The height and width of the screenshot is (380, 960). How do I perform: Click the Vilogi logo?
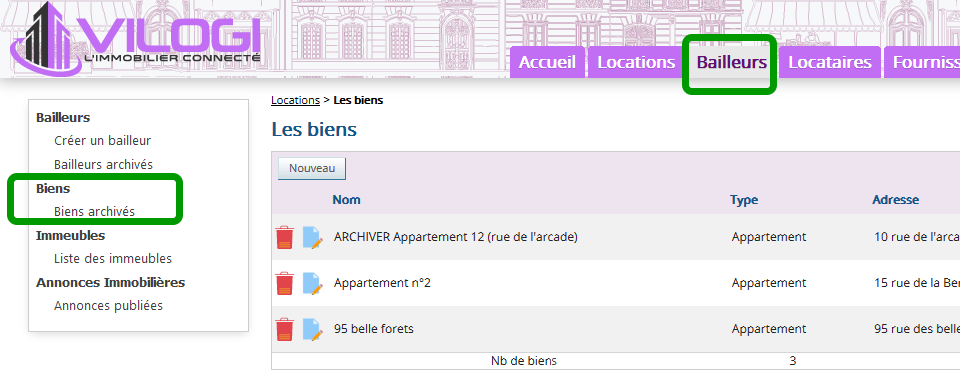(x=136, y=38)
